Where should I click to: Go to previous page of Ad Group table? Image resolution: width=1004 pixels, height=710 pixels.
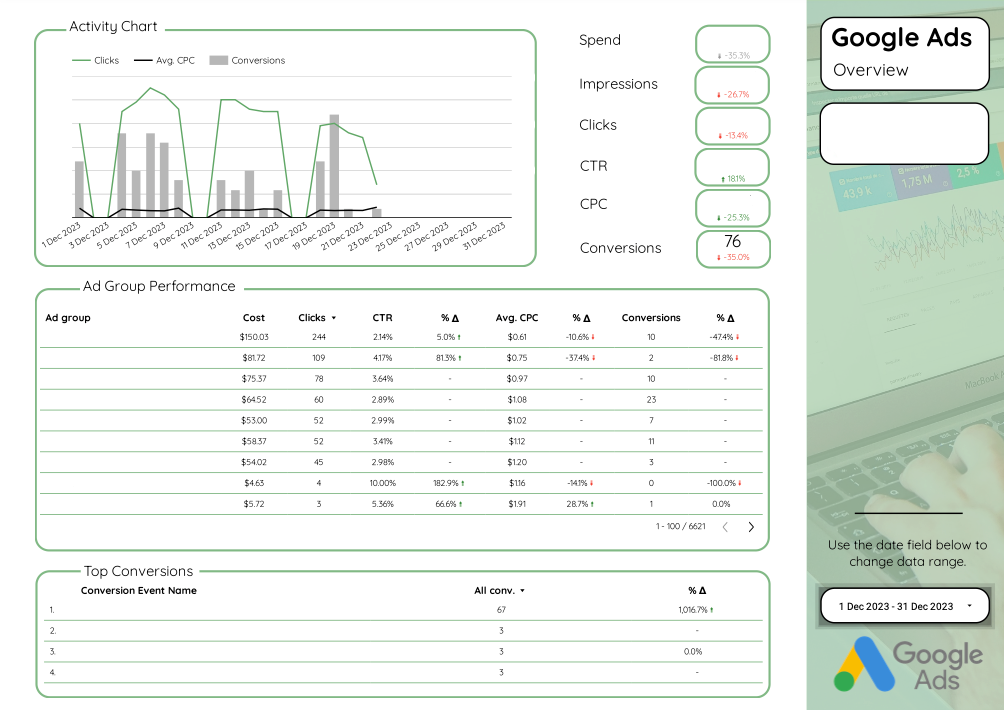click(x=725, y=527)
